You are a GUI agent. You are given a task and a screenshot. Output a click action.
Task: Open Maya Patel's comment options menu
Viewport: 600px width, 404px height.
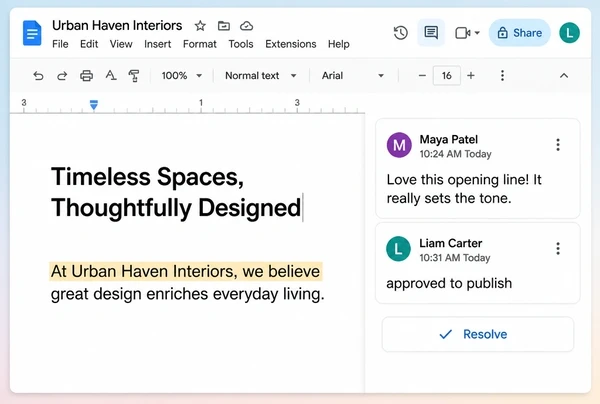coord(558,145)
